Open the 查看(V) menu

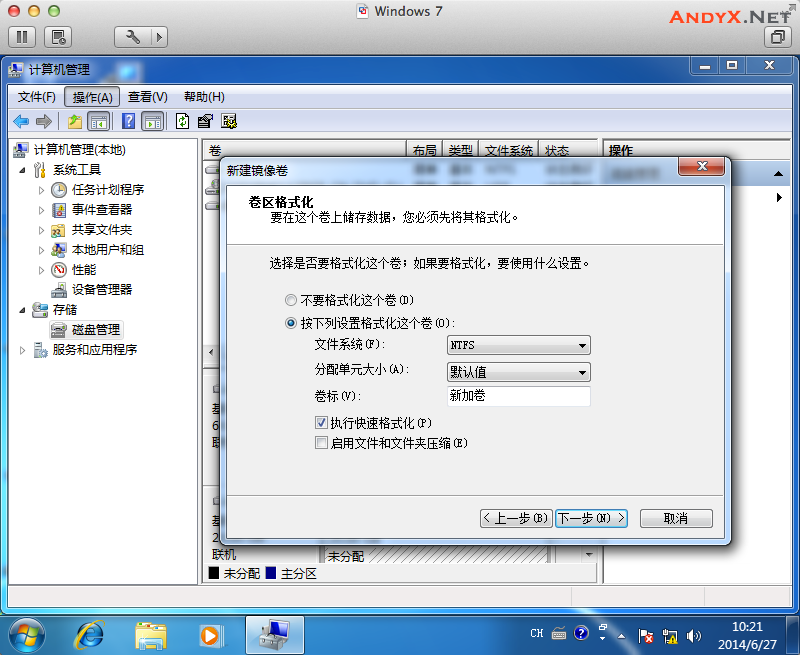pos(147,97)
